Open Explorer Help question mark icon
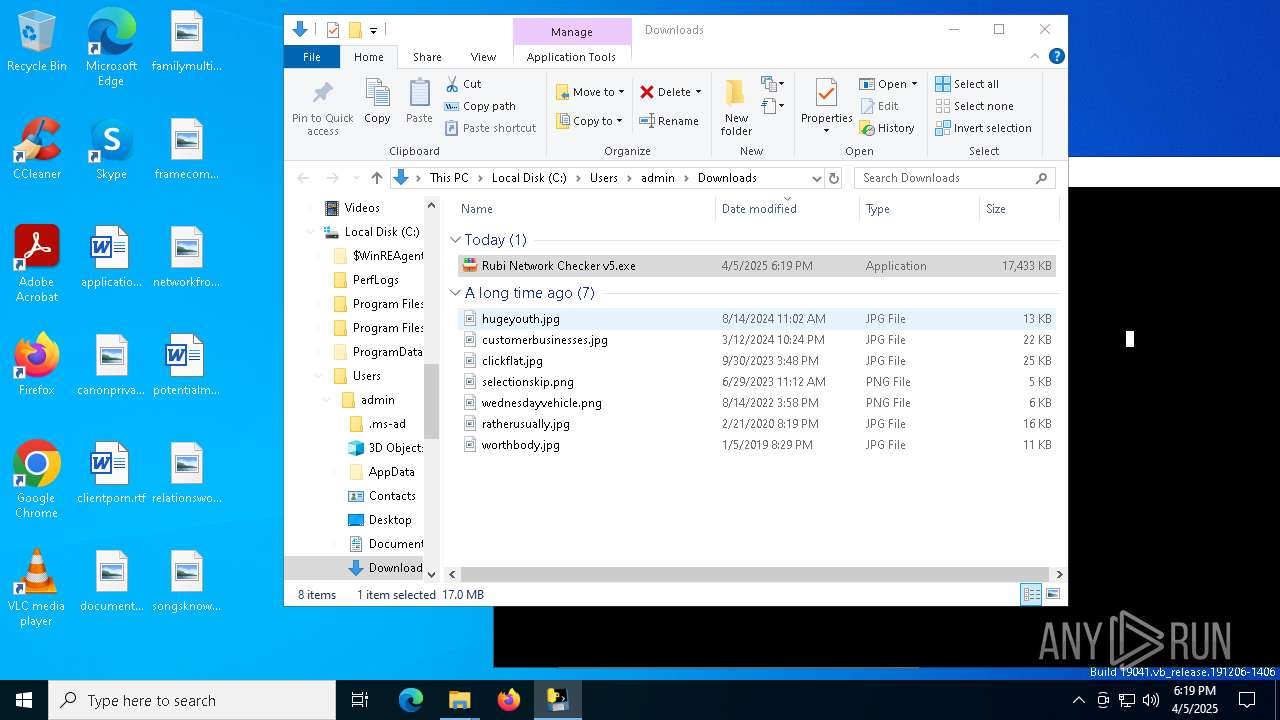Viewport: 1280px width, 720px height. tap(1056, 57)
